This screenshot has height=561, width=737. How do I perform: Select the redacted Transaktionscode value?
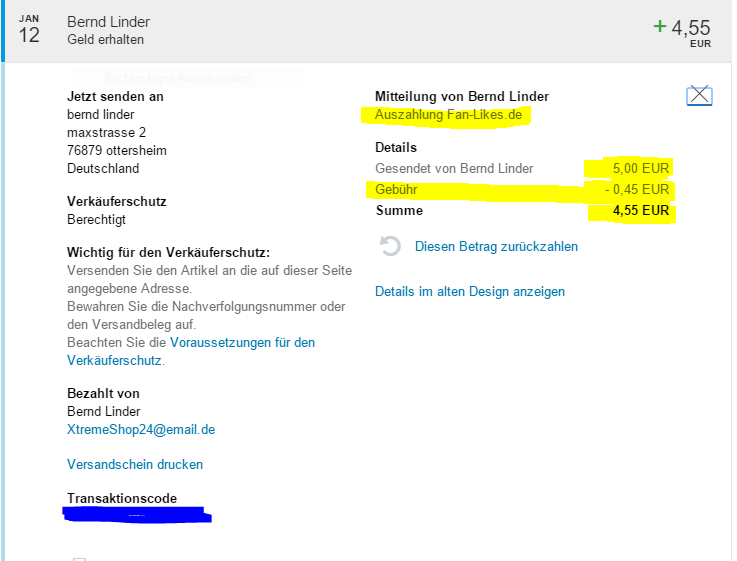pos(137,516)
